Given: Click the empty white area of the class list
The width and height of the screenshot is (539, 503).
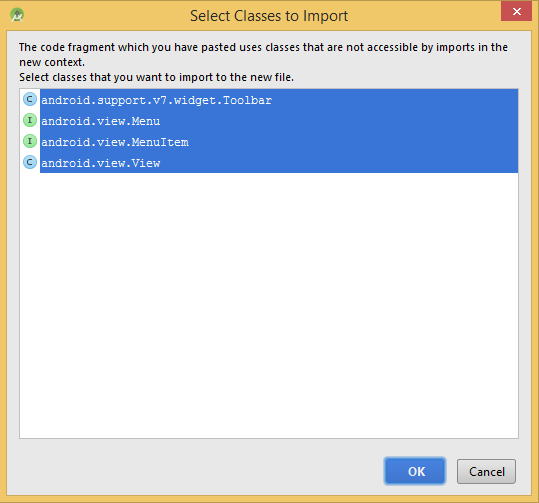Looking at the screenshot, I should click(x=269, y=305).
